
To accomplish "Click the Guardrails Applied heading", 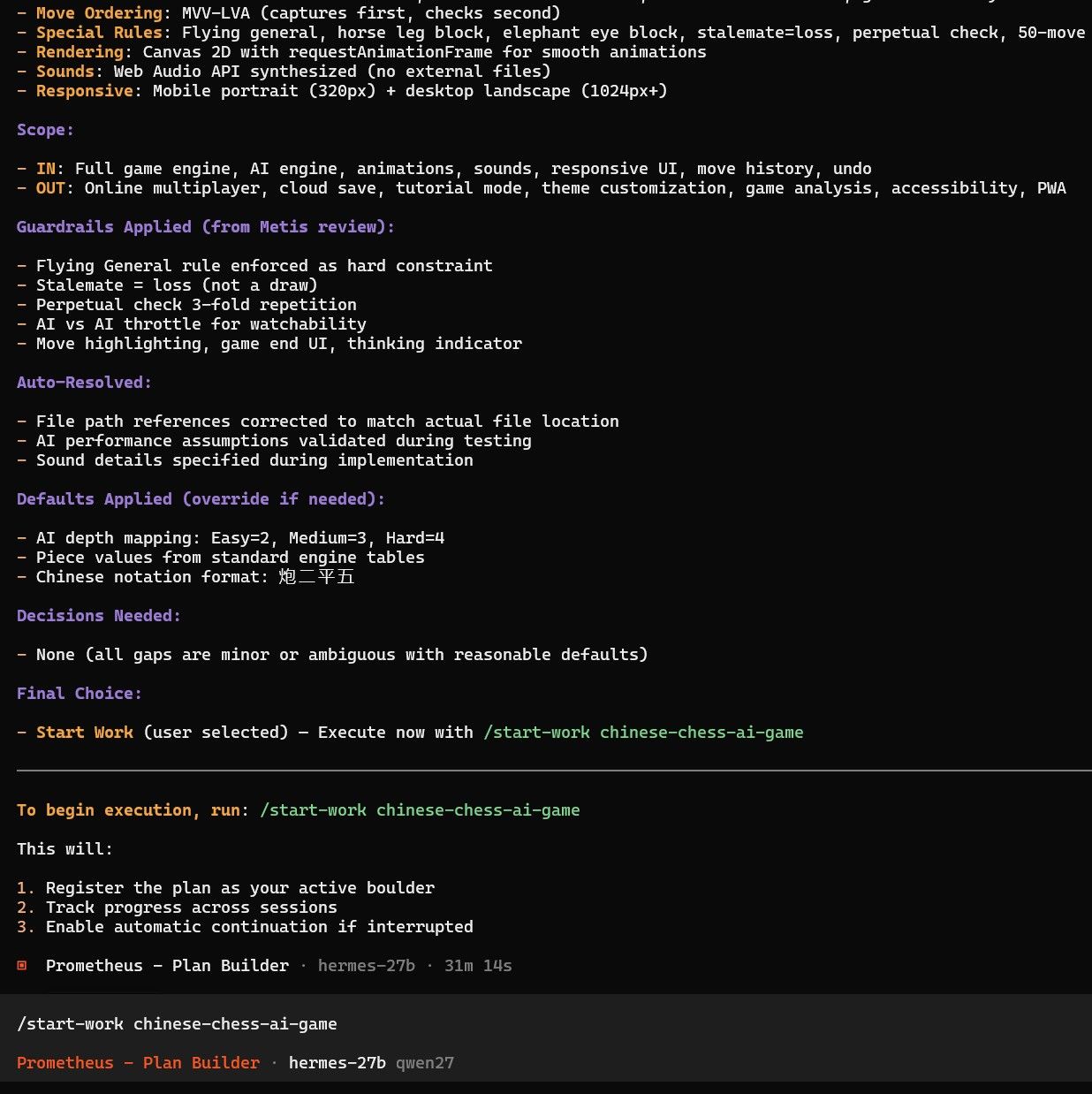I will [206, 227].
